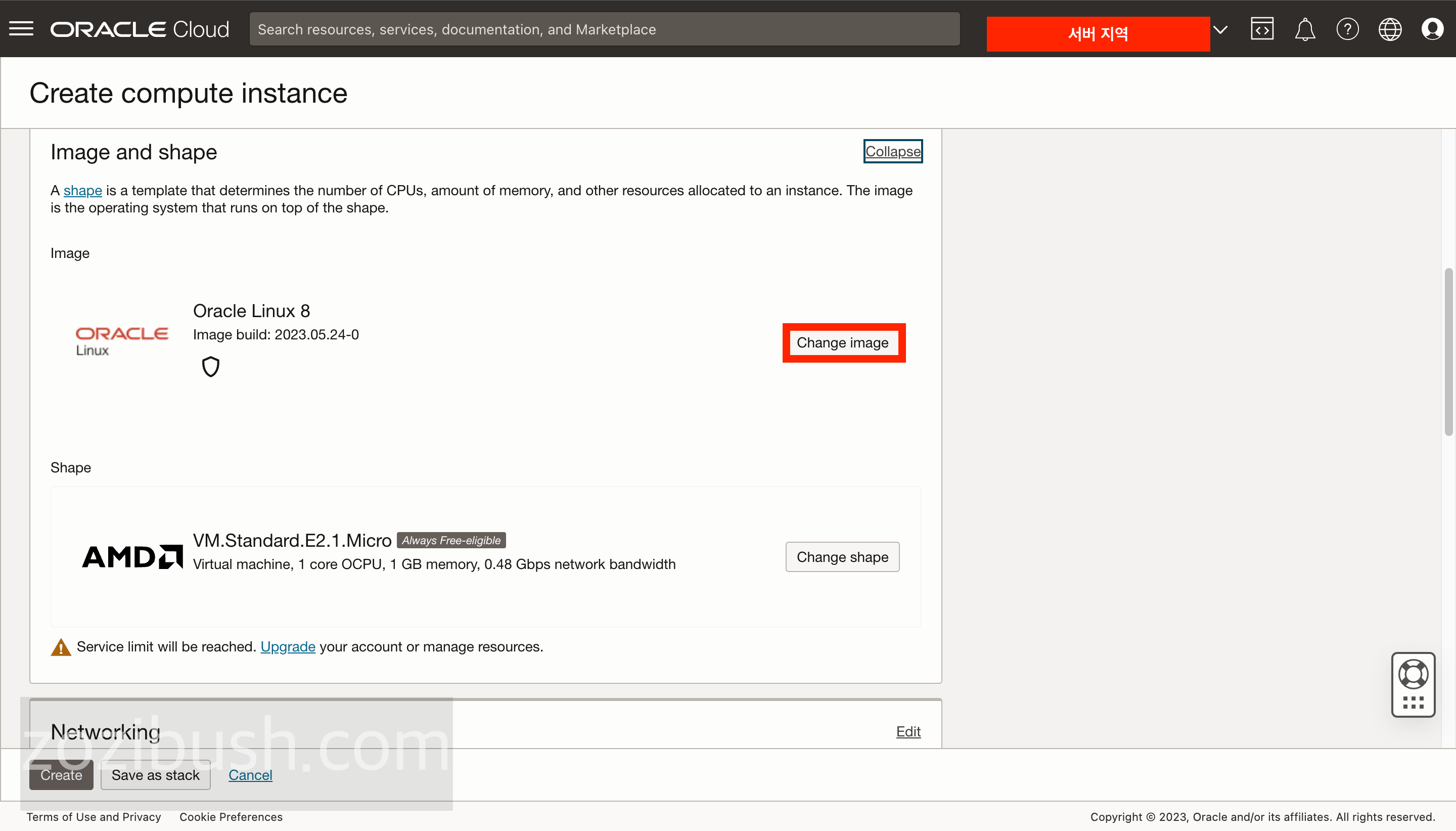Click the Oracle copyright notice text

[1262, 817]
